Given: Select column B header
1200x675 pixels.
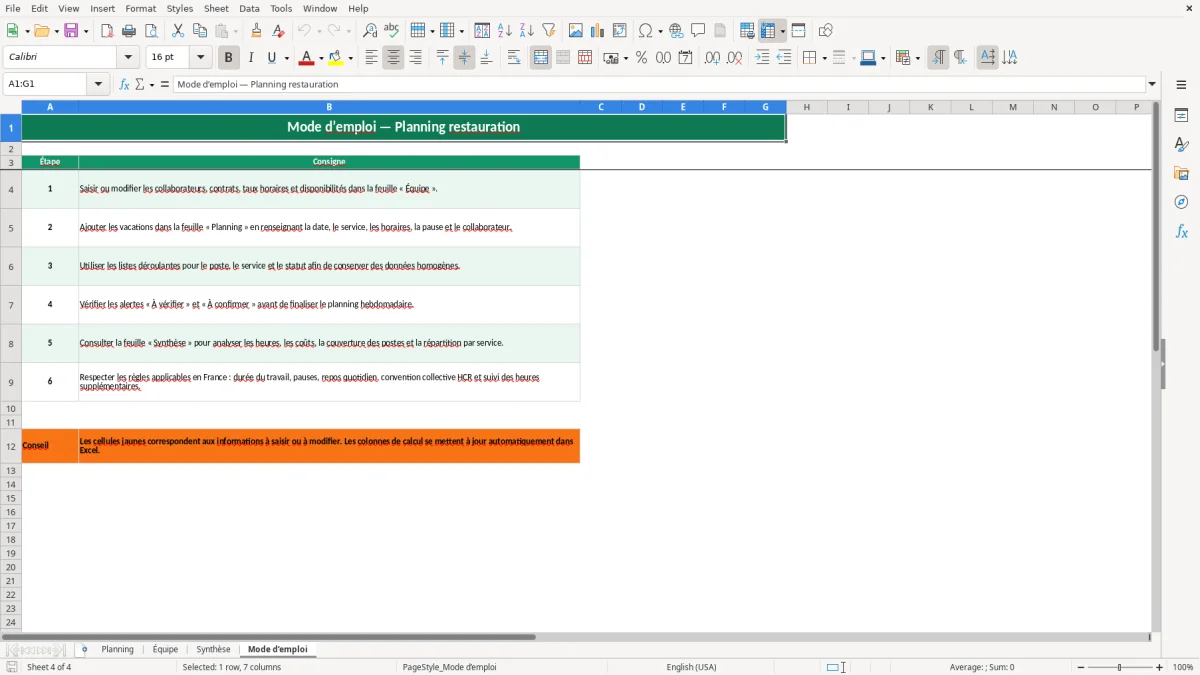Looking at the screenshot, I should pyautogui.click(x=329, y=107).
